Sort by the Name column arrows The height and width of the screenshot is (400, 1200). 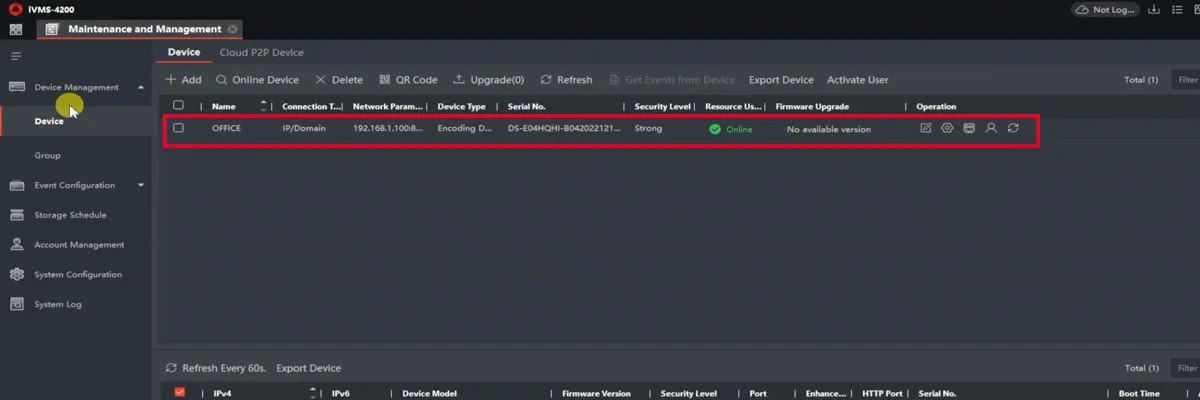tap(264, 105)
